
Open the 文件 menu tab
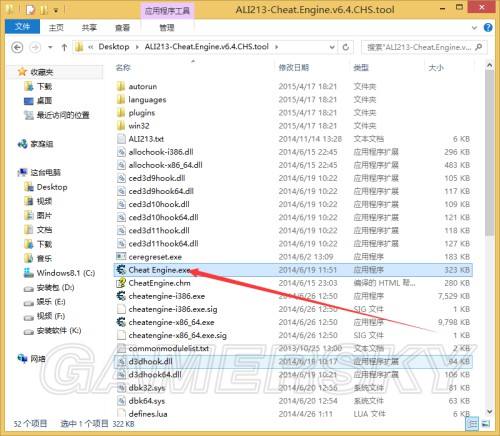22,27
